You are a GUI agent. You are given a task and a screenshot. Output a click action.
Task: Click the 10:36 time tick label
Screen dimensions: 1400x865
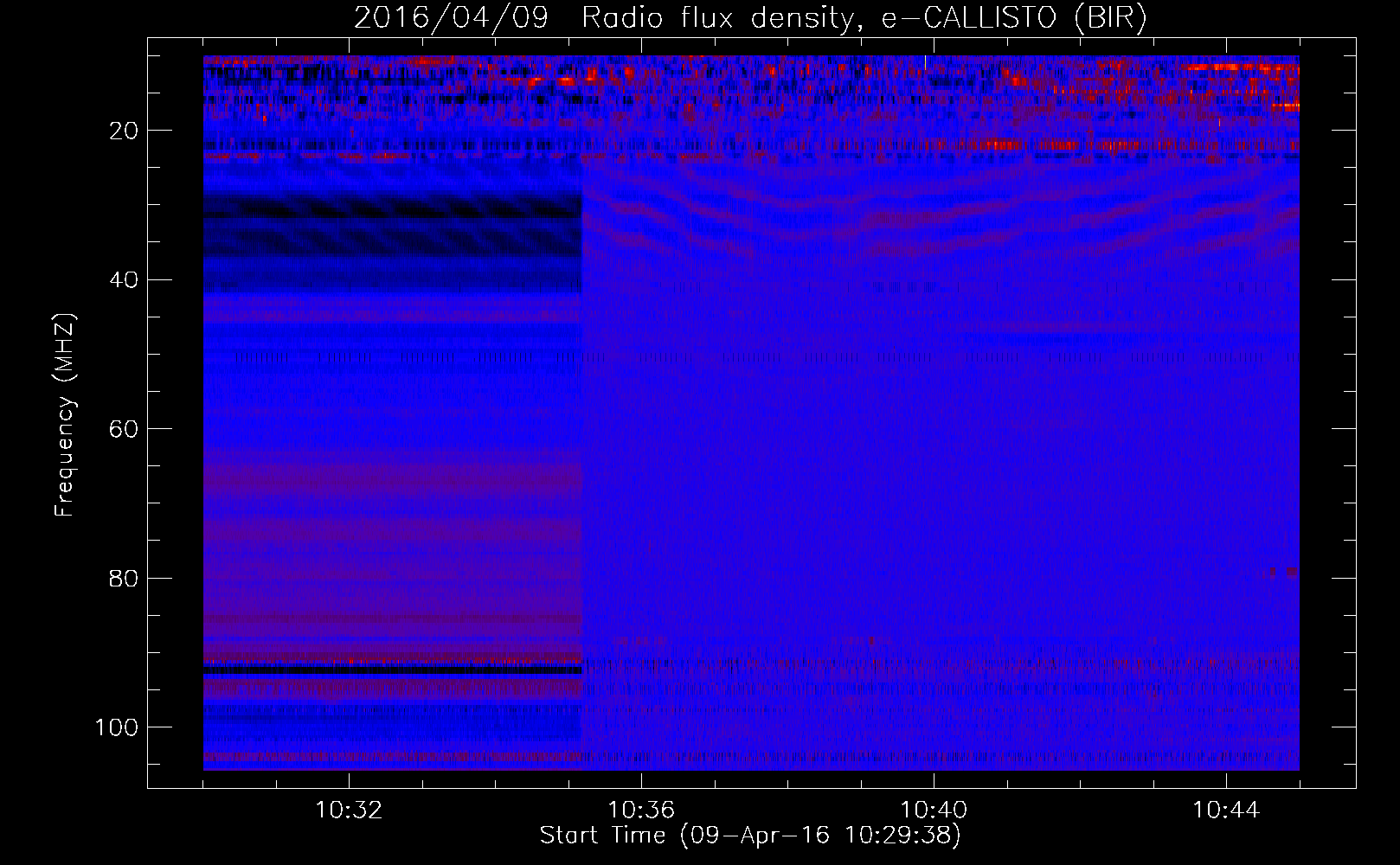(641, 811)
